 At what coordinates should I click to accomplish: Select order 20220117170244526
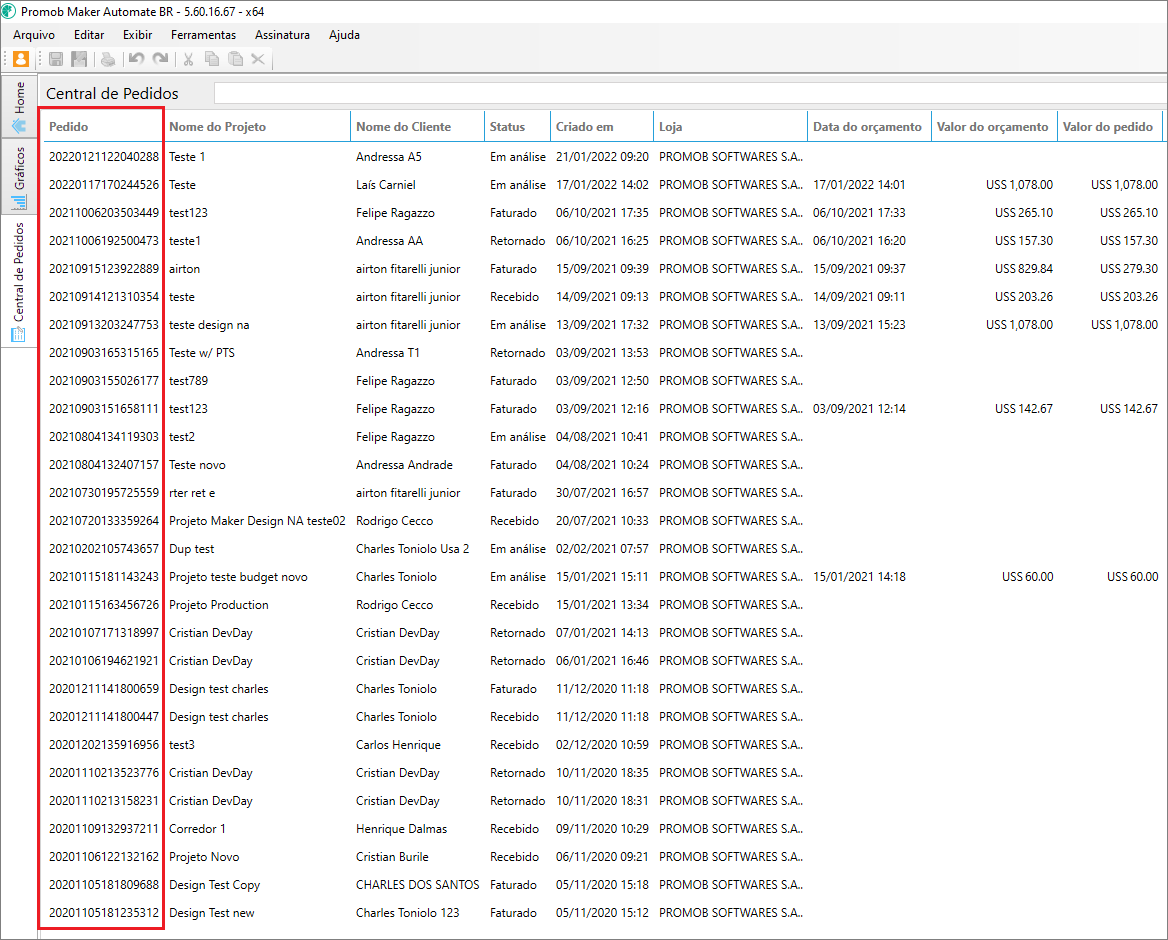point(104,185)
